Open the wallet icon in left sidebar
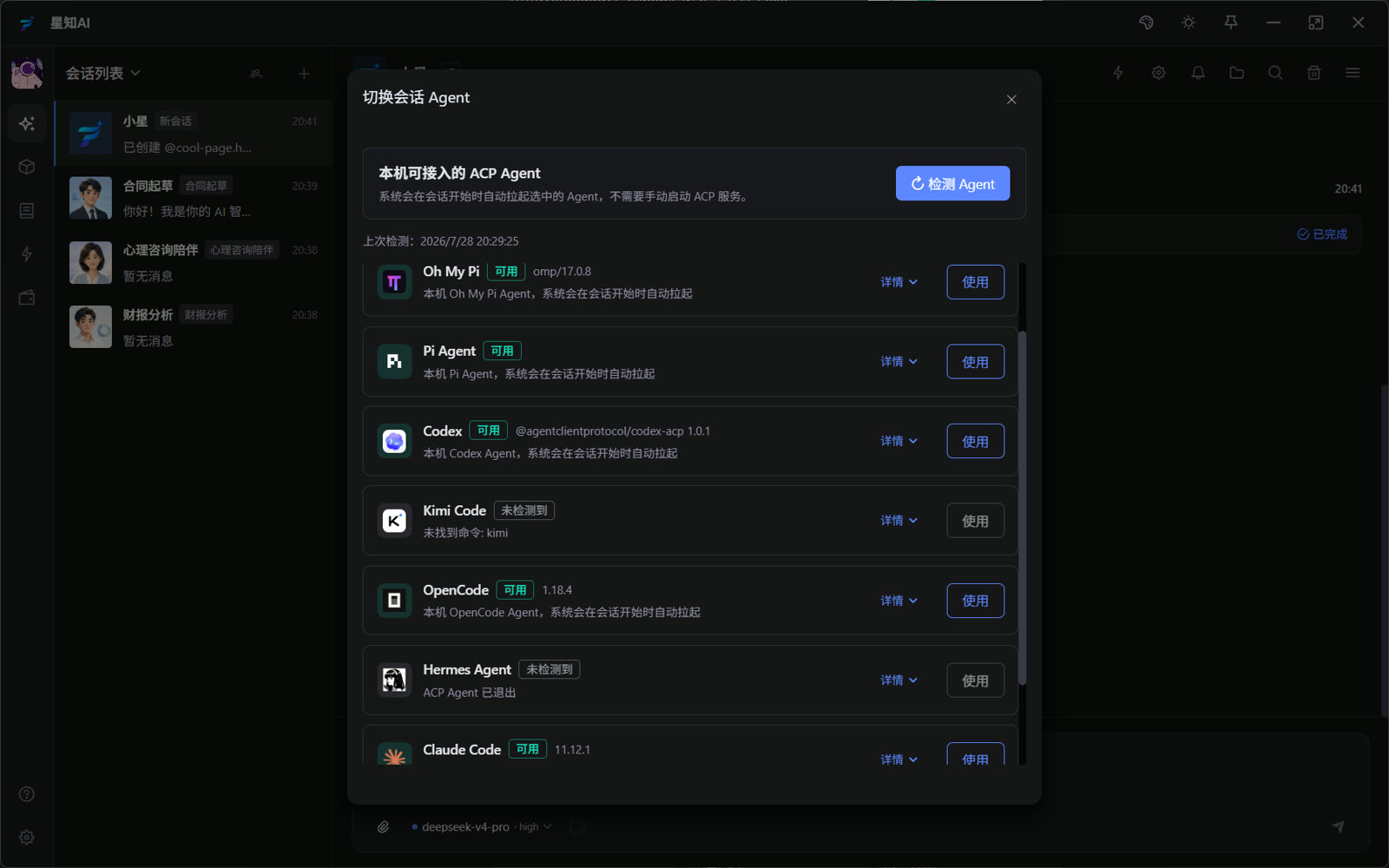 [27, 298]
